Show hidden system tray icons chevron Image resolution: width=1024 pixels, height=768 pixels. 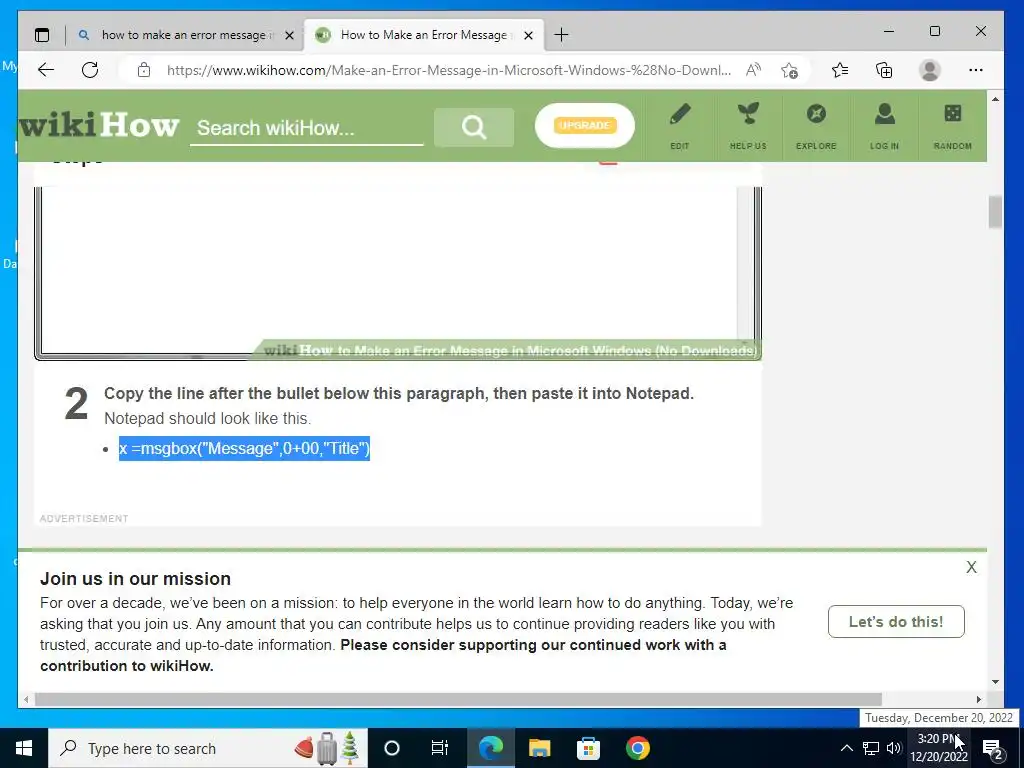tap(846, 748)
